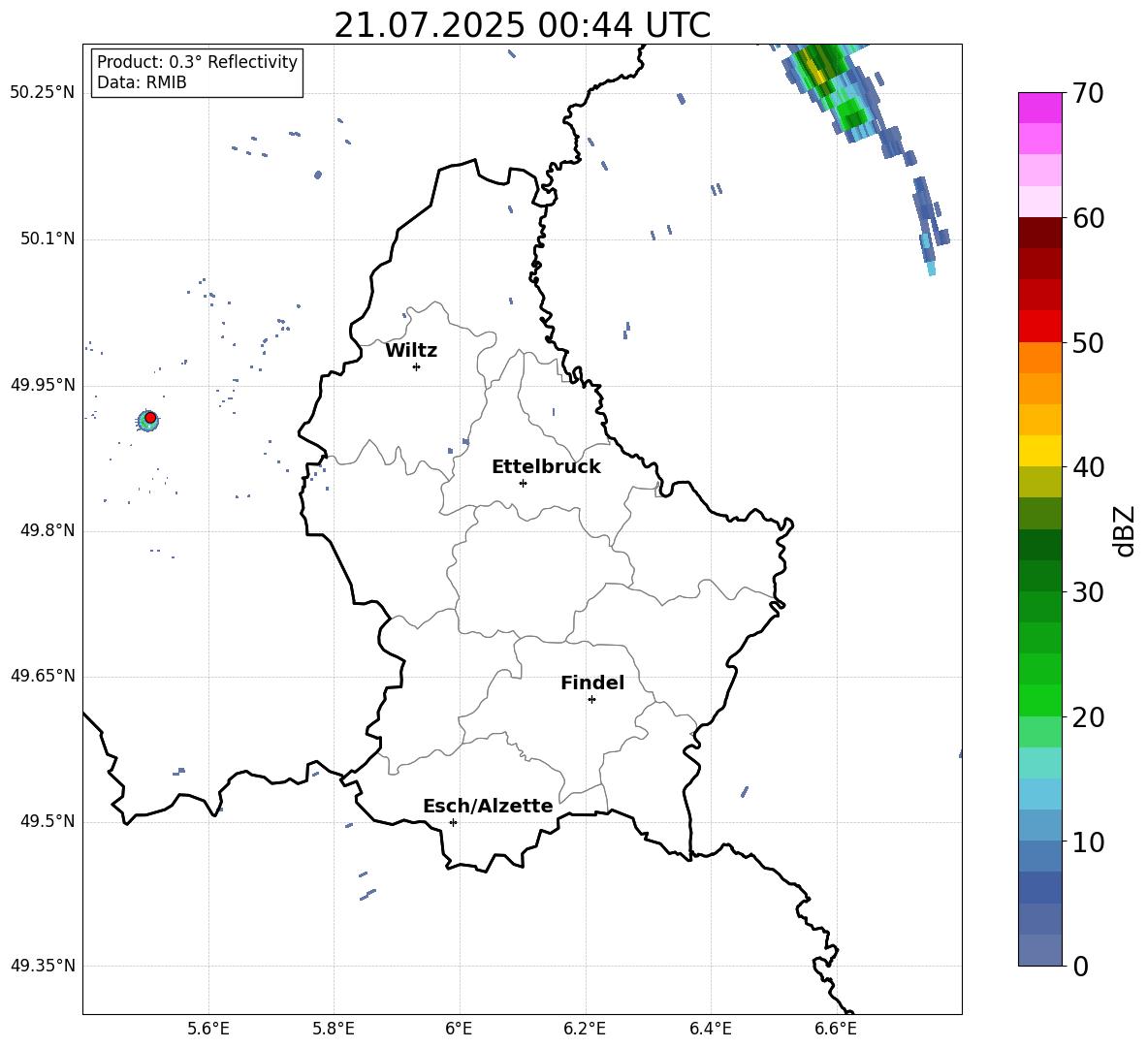This screenshot has width=1148, height=1048.
Task: Click the colorbar tick value 60
Action: pyautogui.click(x=1089, y=218)
